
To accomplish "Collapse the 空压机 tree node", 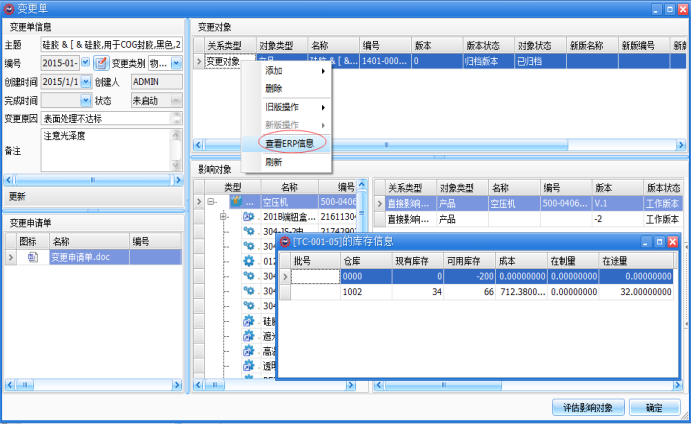I will click(212, 201).
